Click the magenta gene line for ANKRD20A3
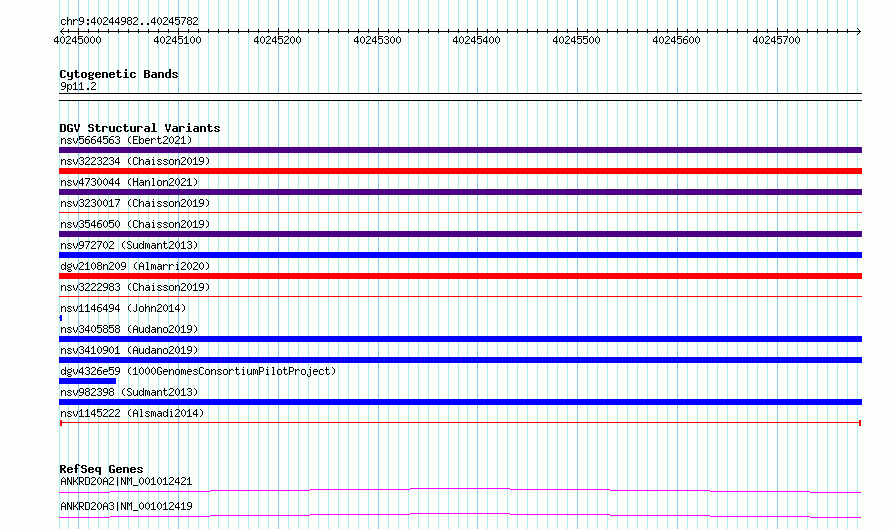The image size is (890, 529). pyautogui.click(x=460, y=515)
